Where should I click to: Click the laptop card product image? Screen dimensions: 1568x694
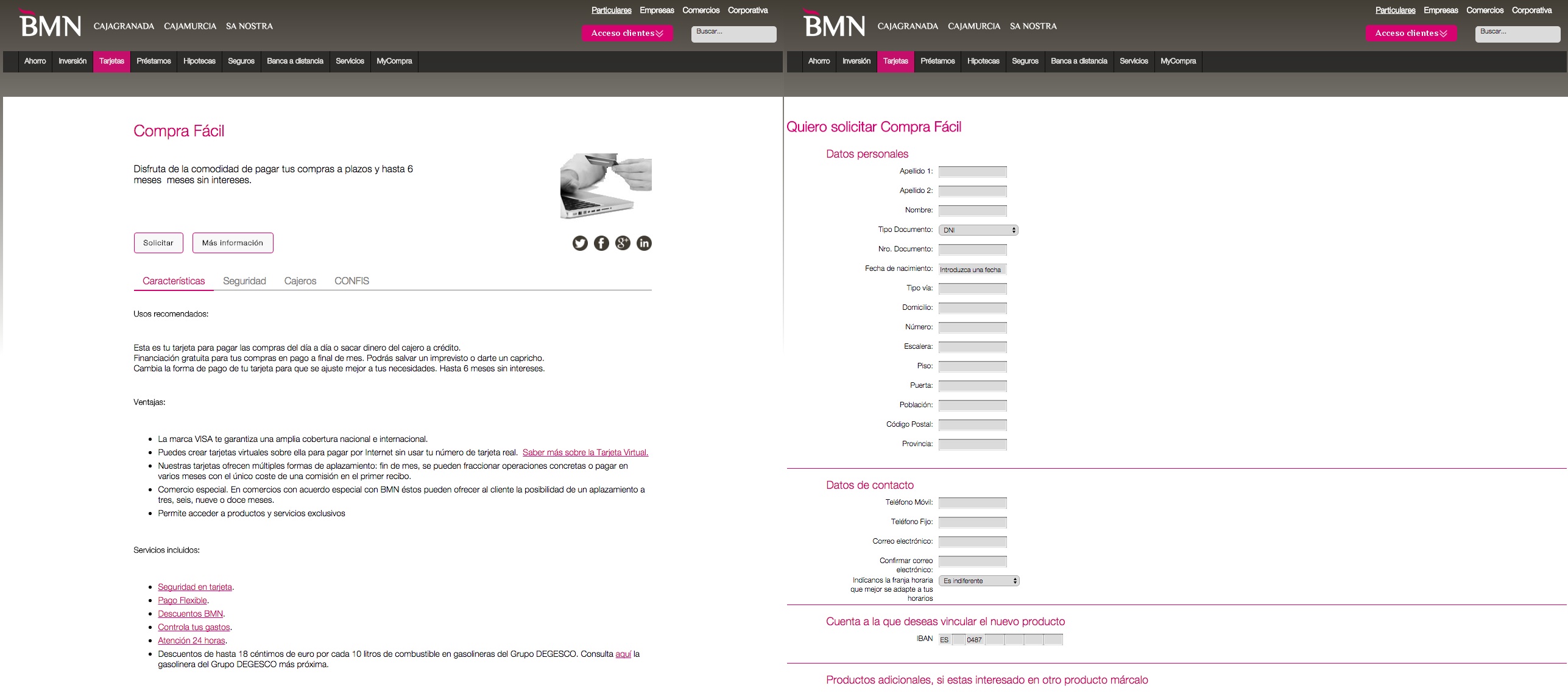click(x=606, y=186)
